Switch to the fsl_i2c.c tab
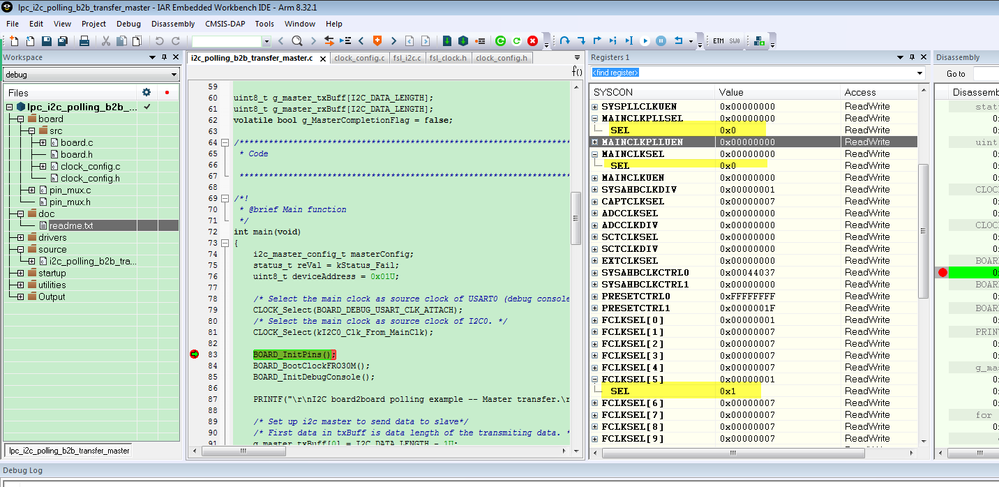This screenshot has width=999, height=487. pos(407,58)
